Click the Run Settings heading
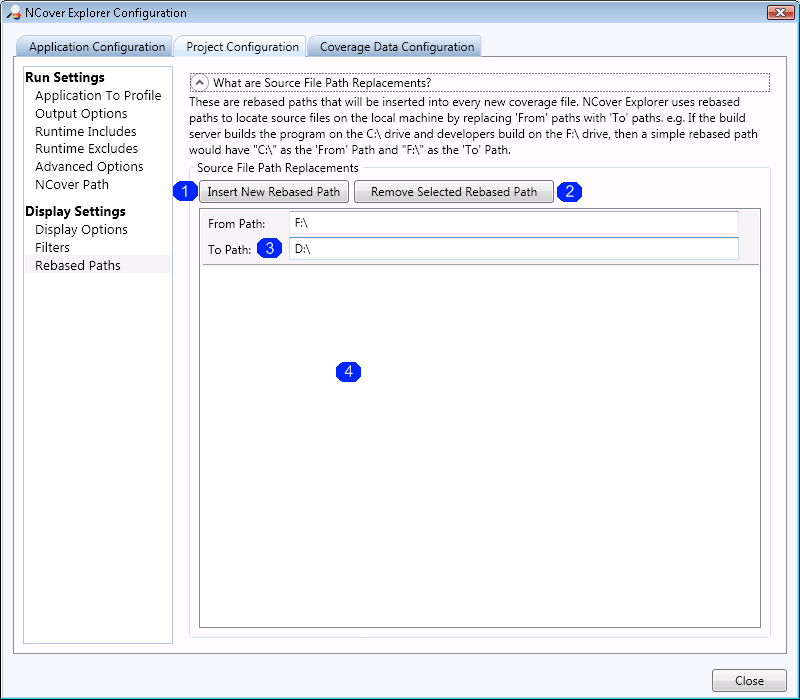This screenshot has height=700, width=800. [x=65, y=78]
